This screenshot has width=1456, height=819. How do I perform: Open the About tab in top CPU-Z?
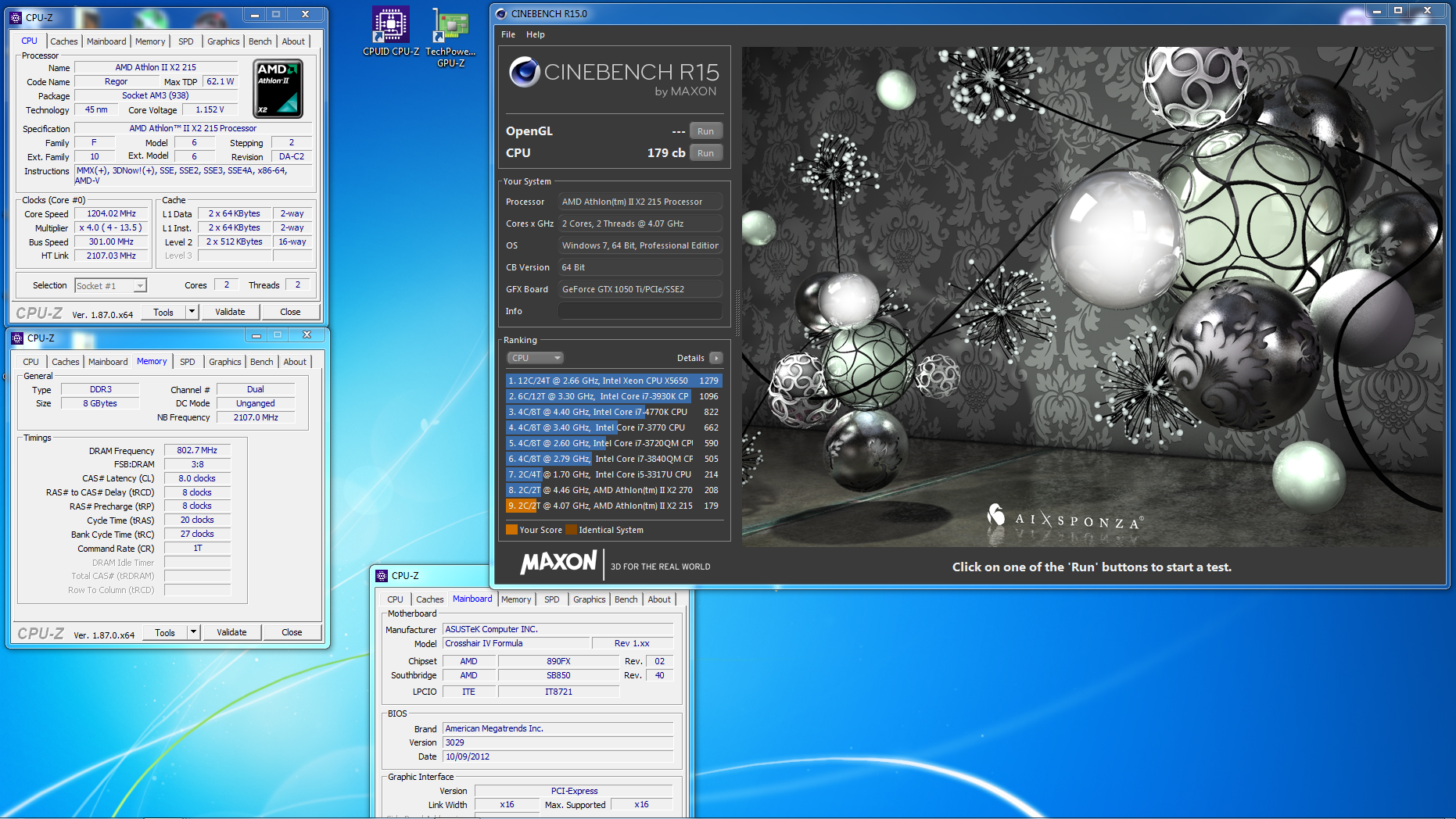[293, 41]
